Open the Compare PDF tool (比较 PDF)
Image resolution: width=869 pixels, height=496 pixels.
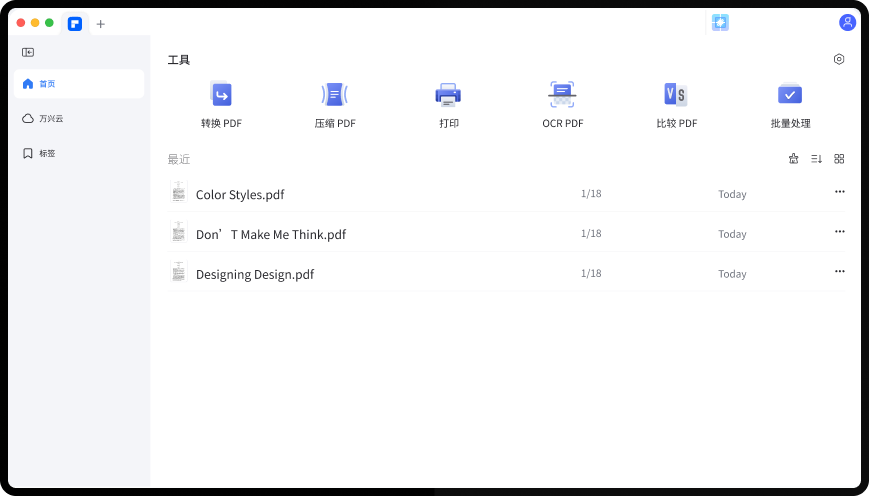[676, 104]
